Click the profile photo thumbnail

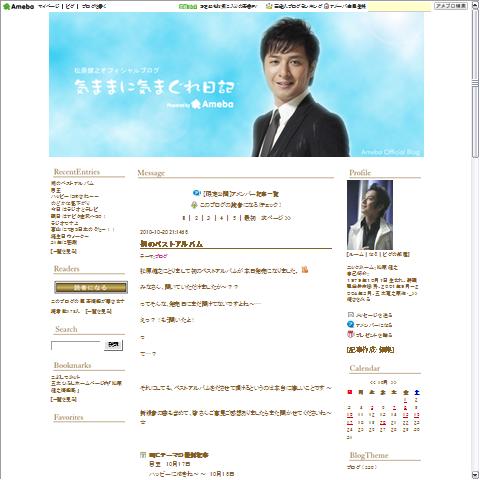370,215
